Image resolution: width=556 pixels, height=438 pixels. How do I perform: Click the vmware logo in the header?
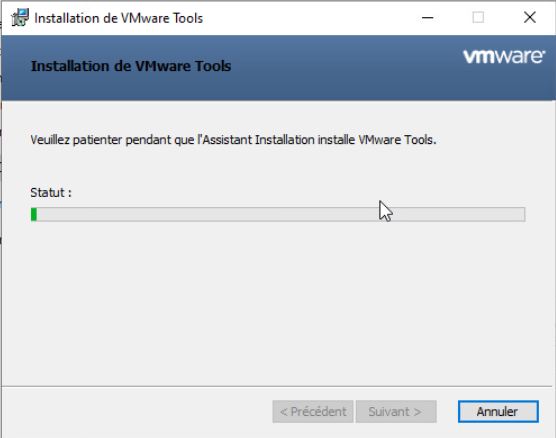pyautogui.click(x=504, y=57)
